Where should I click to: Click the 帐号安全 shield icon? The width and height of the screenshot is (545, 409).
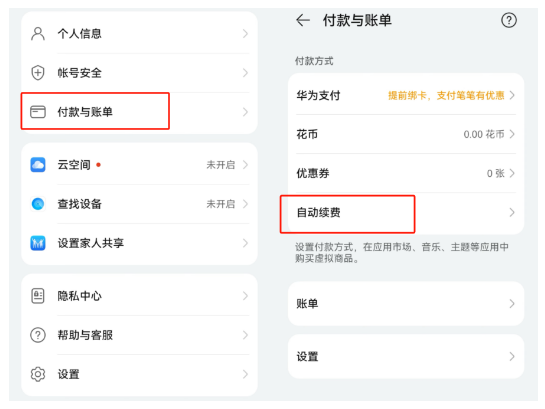click(x=38, y=73)
